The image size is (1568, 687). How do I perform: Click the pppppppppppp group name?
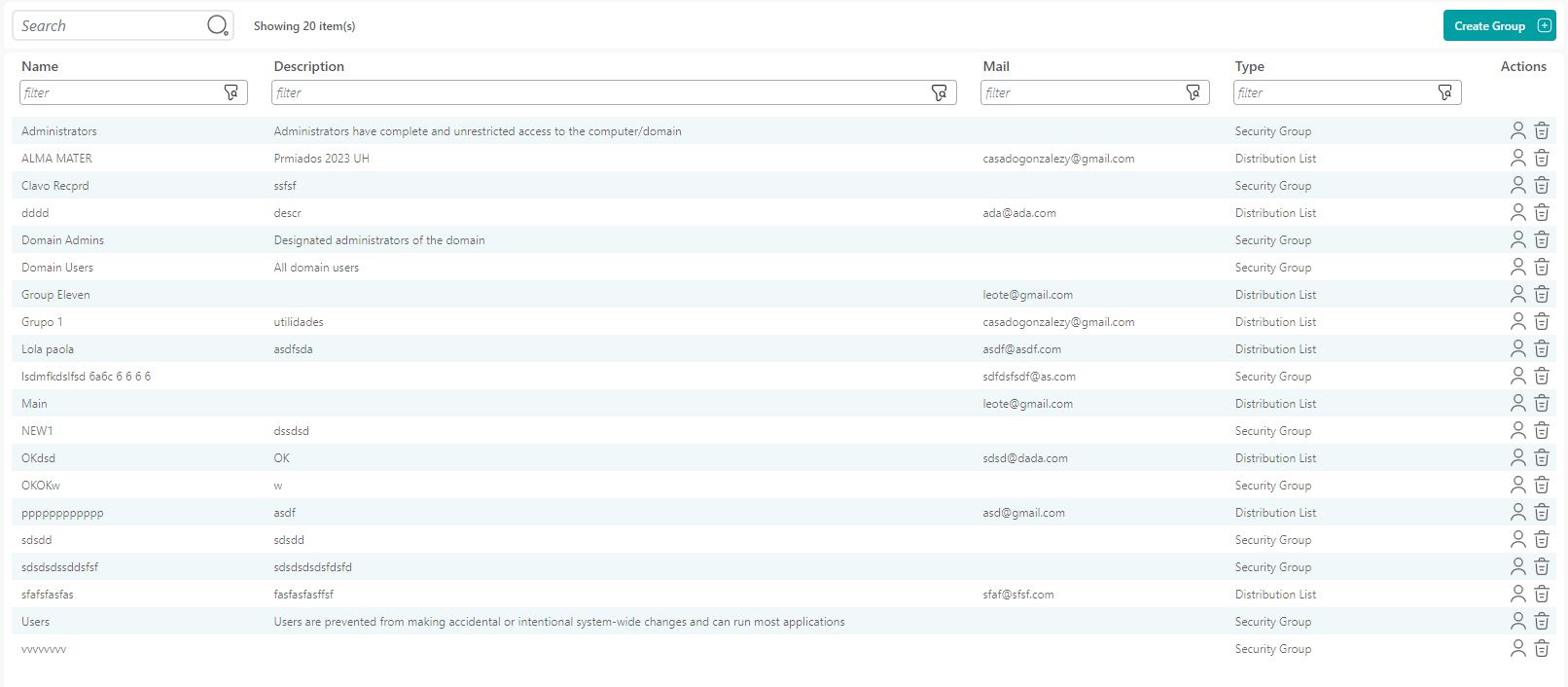tap(62, 513)
